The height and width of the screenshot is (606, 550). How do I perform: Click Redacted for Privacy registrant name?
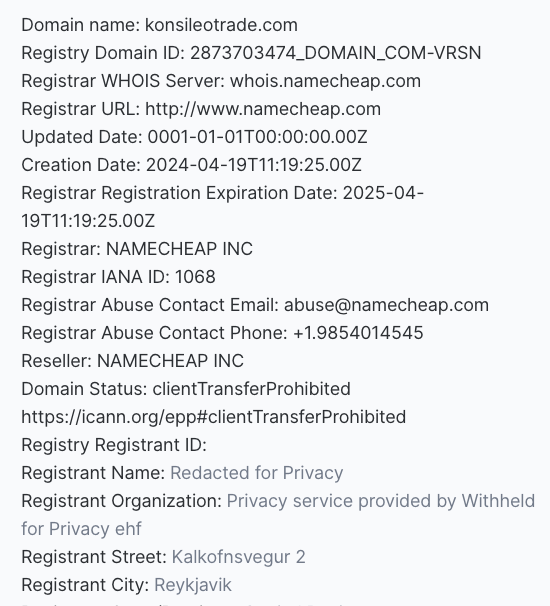click(257, 473)
